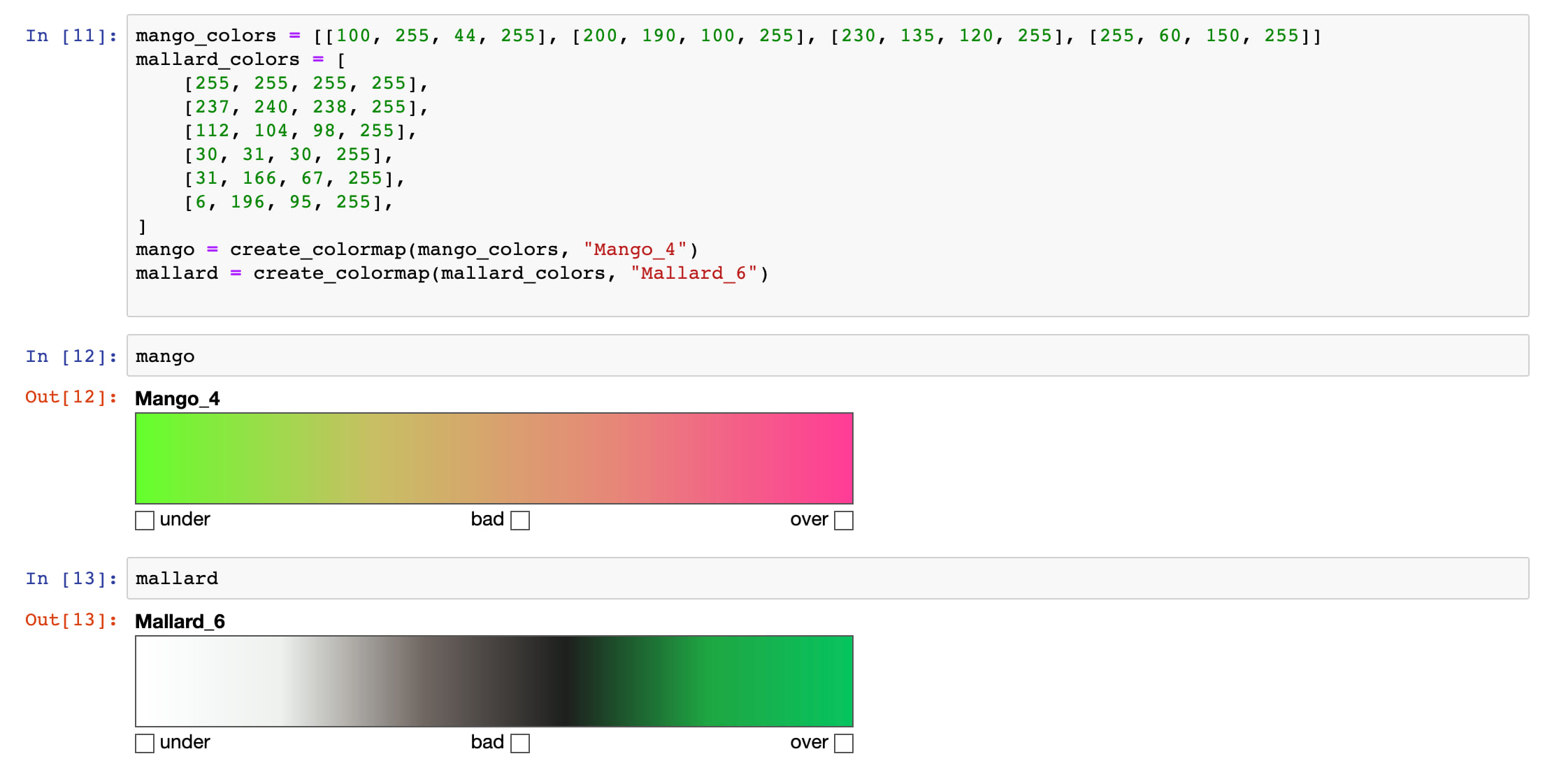Click the "Mallard_6" string in code

(x=694, y=273)
